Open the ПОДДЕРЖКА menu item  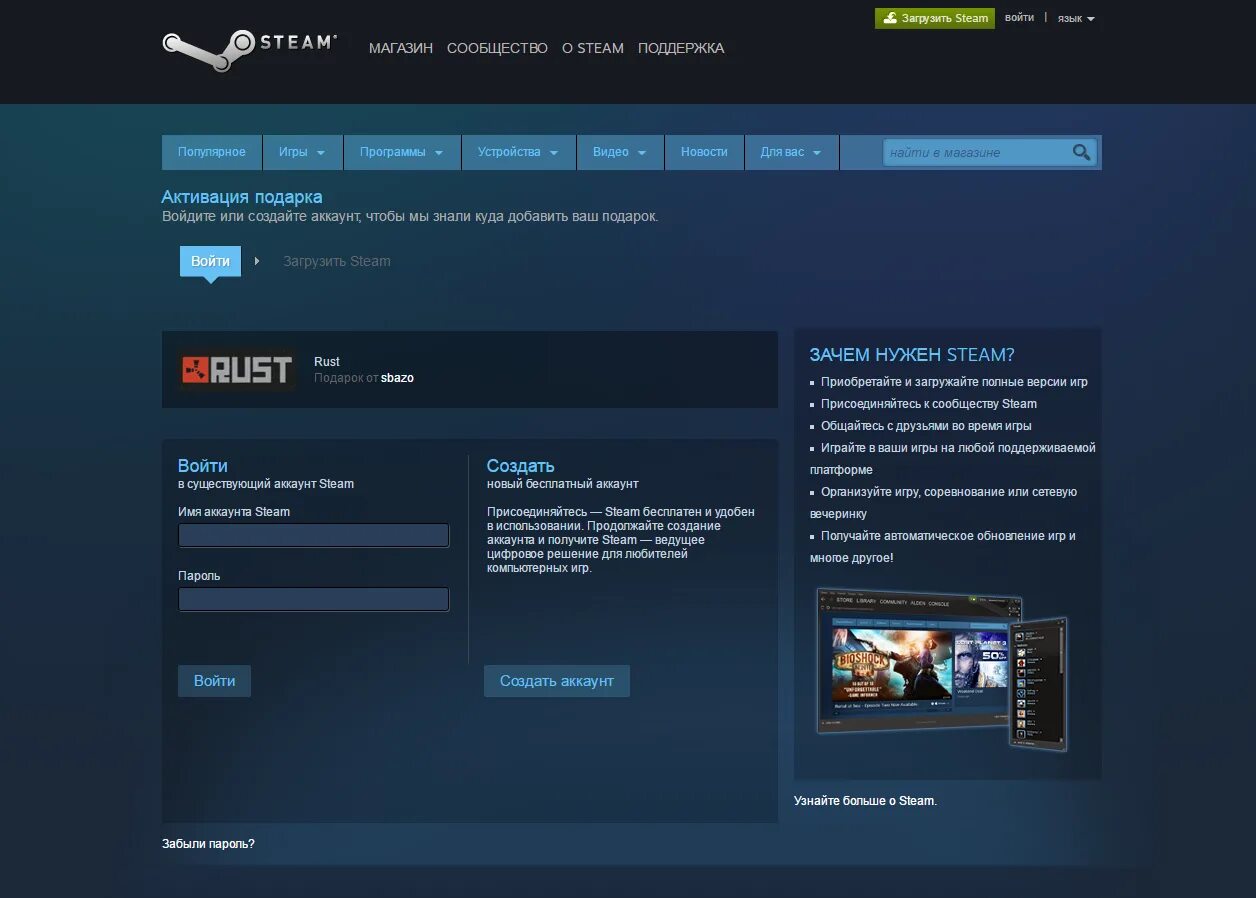681,48
